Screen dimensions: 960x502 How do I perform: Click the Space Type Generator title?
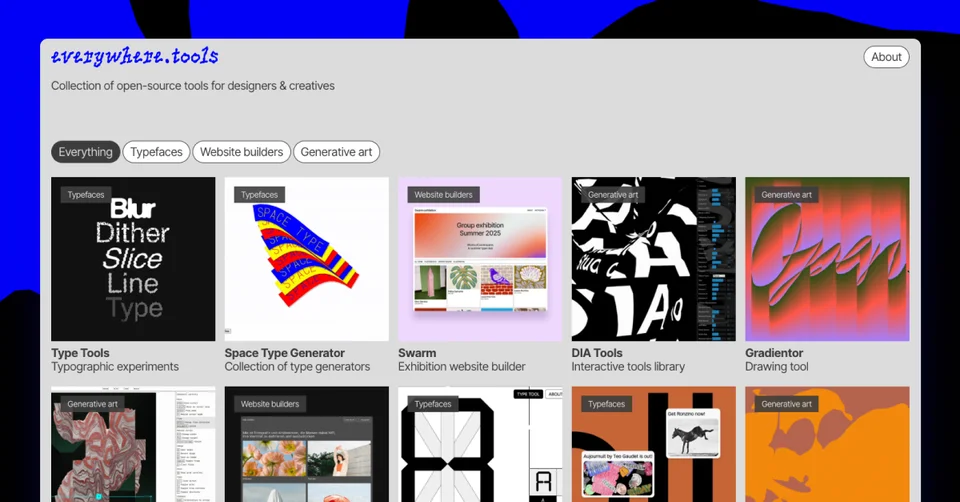[x=285, y=353]
